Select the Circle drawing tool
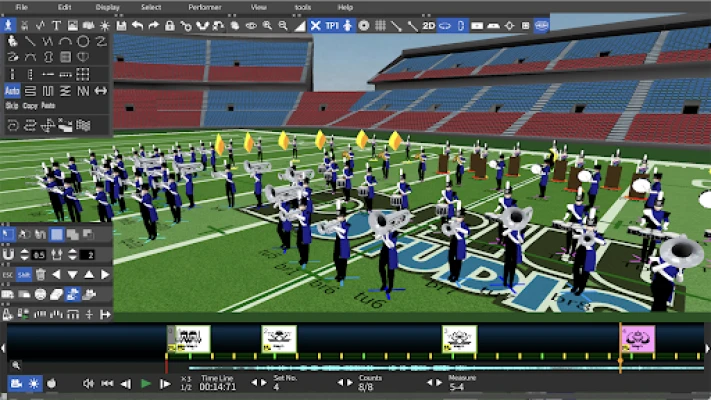The width and height of the screenshot is (711, 400). 83,41
